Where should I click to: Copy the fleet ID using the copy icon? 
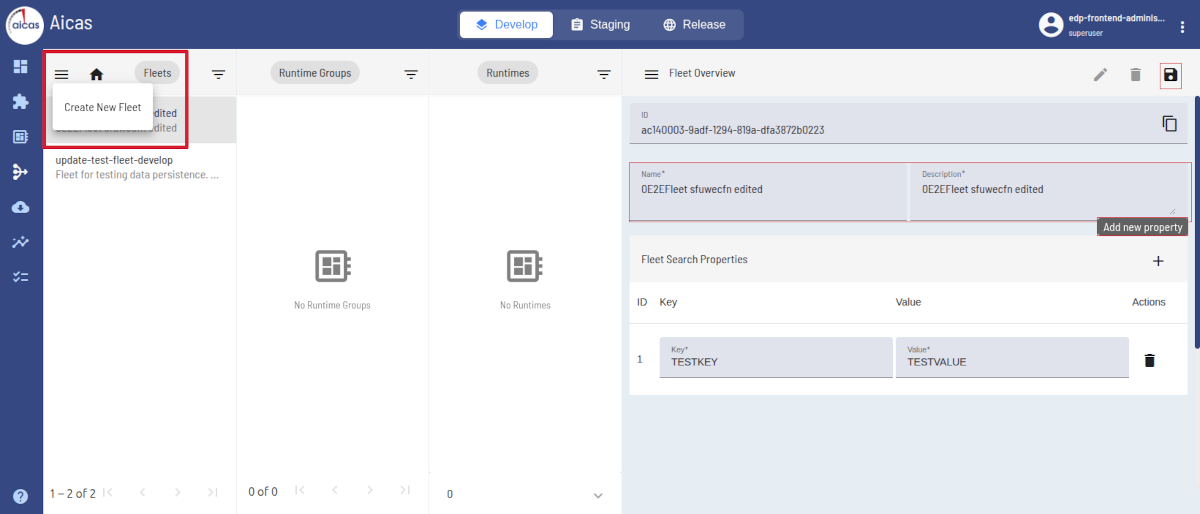coord(1169,123)
